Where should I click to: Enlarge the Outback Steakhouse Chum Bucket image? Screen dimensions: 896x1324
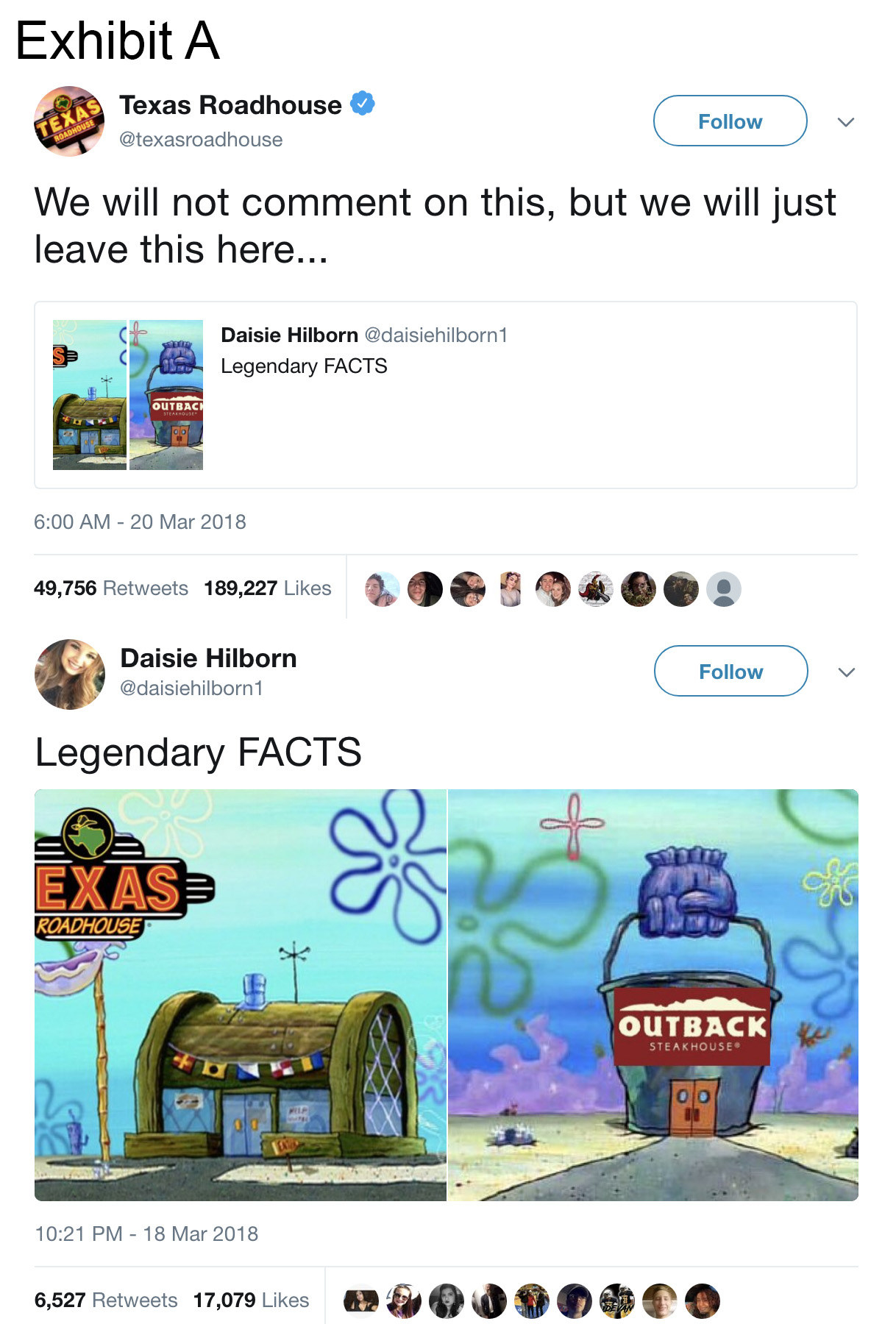tap(653, 995)
